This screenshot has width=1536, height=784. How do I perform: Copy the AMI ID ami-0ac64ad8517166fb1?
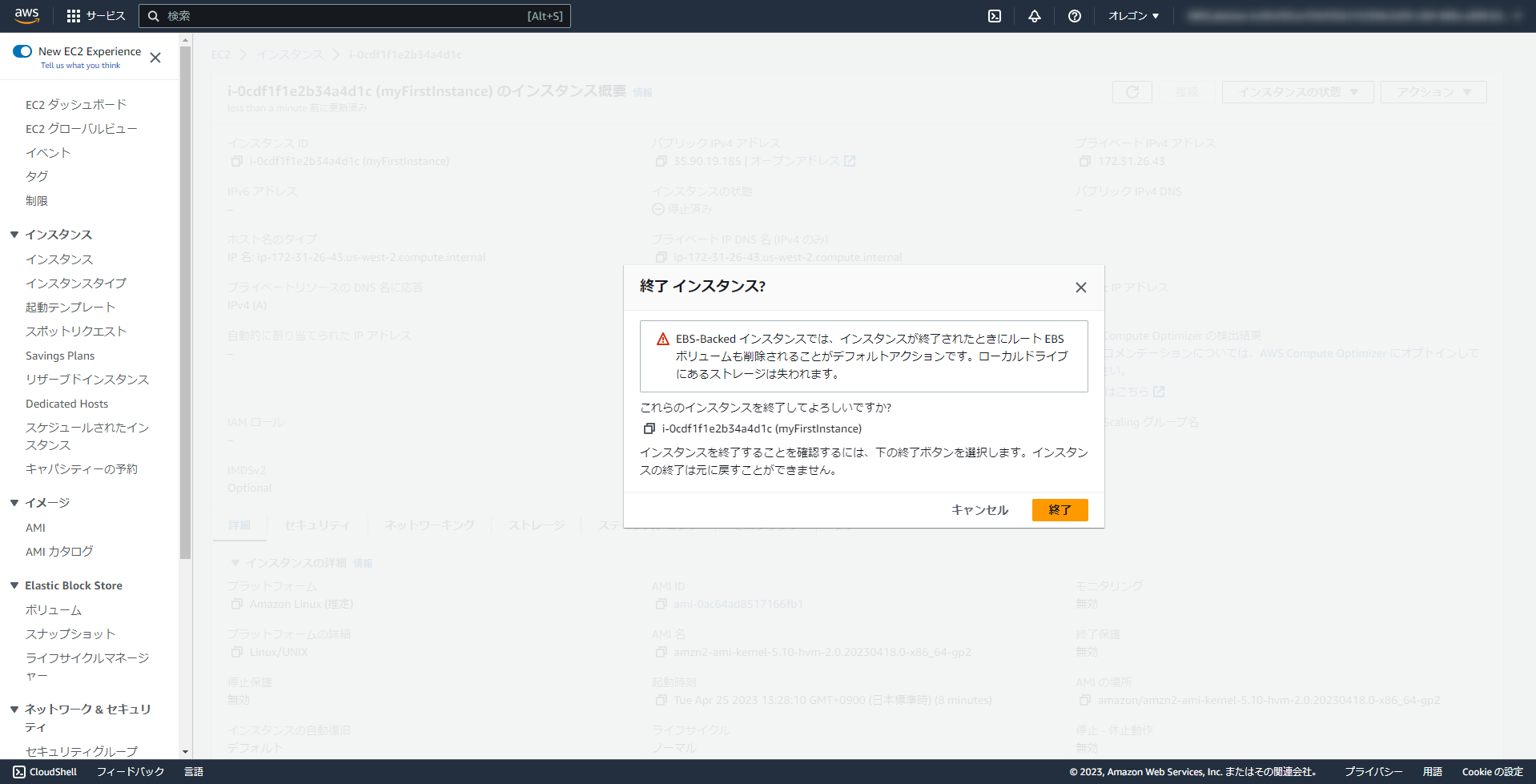coord(660,604)
